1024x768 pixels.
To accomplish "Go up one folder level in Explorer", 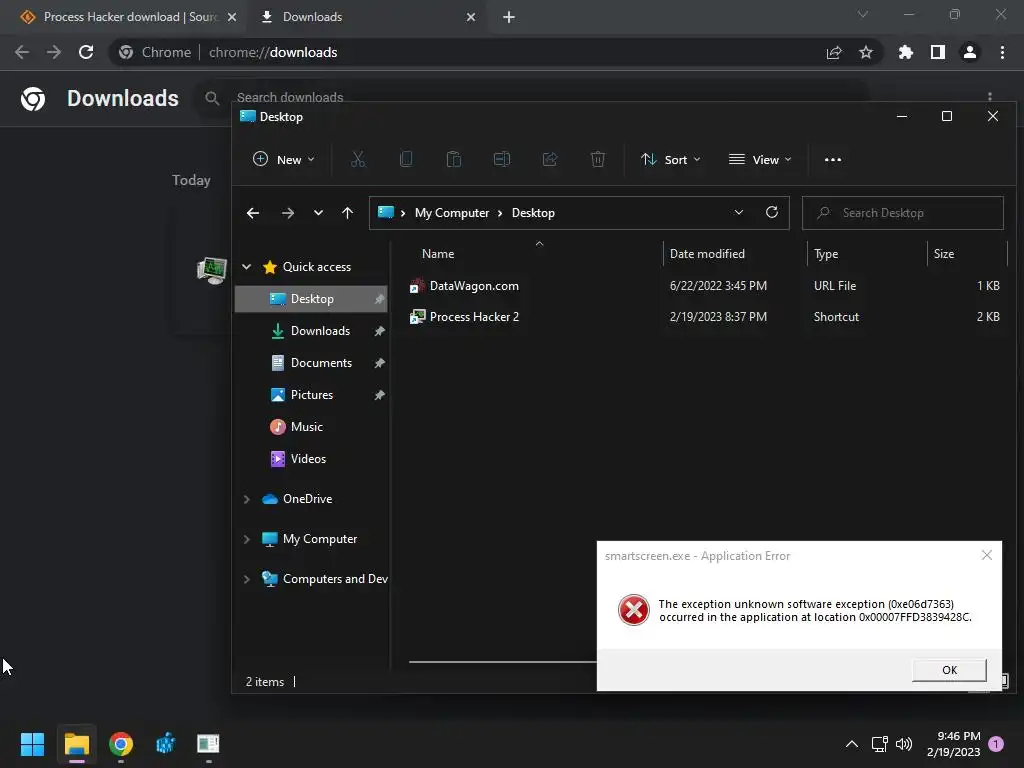I will [x=347, y=213].
